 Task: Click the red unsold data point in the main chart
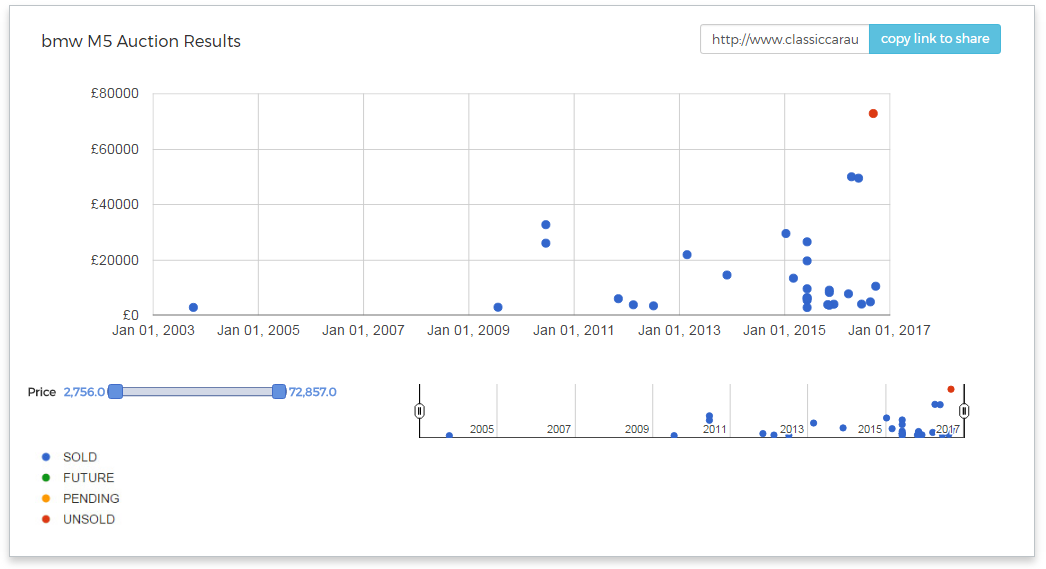click(873, 113)
